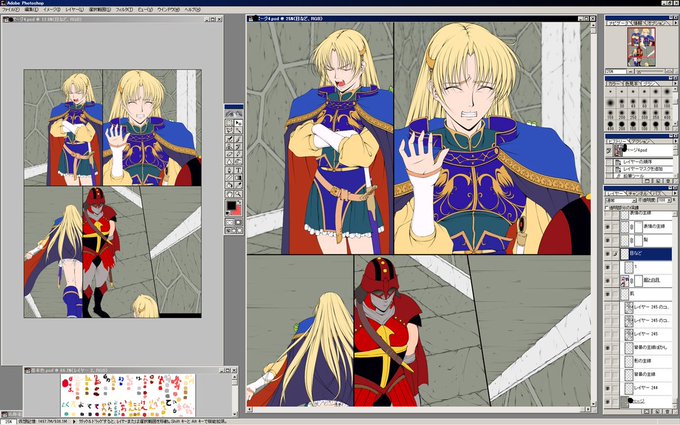
Task: Select the レイヤーの順序 history state
Action: pyautogui.click(x=639, y=162)
